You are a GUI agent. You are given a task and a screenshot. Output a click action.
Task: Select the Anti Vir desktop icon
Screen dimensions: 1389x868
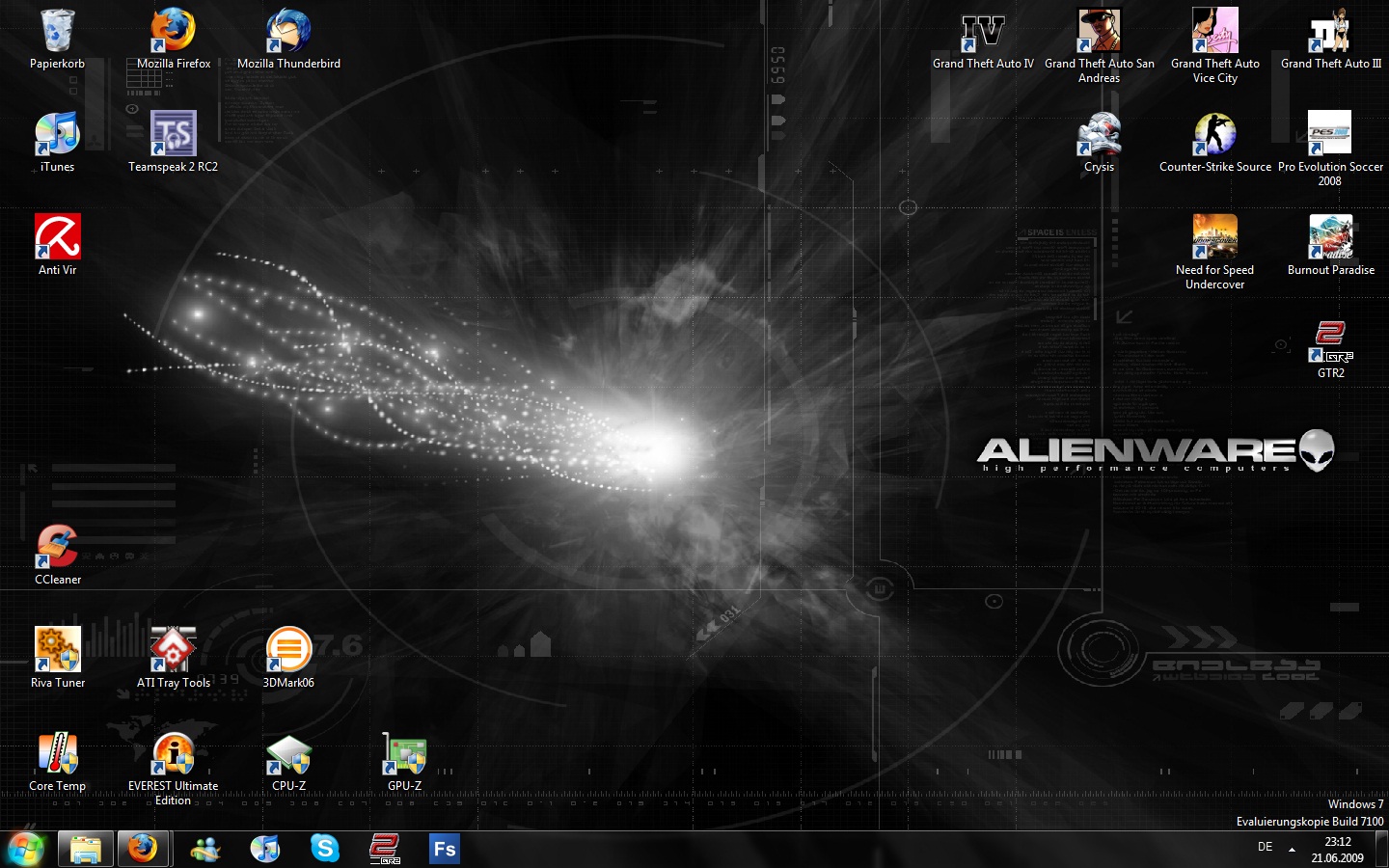click(x=58, y=238)
